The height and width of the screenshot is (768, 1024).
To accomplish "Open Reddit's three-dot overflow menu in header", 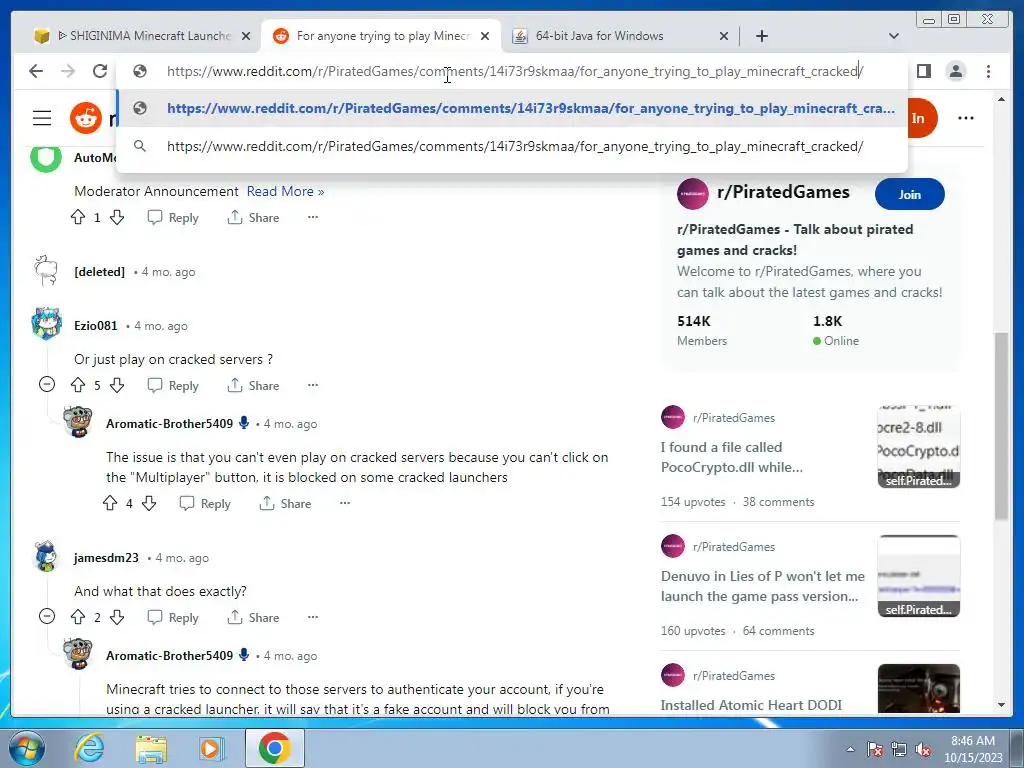I will point(965,118).
